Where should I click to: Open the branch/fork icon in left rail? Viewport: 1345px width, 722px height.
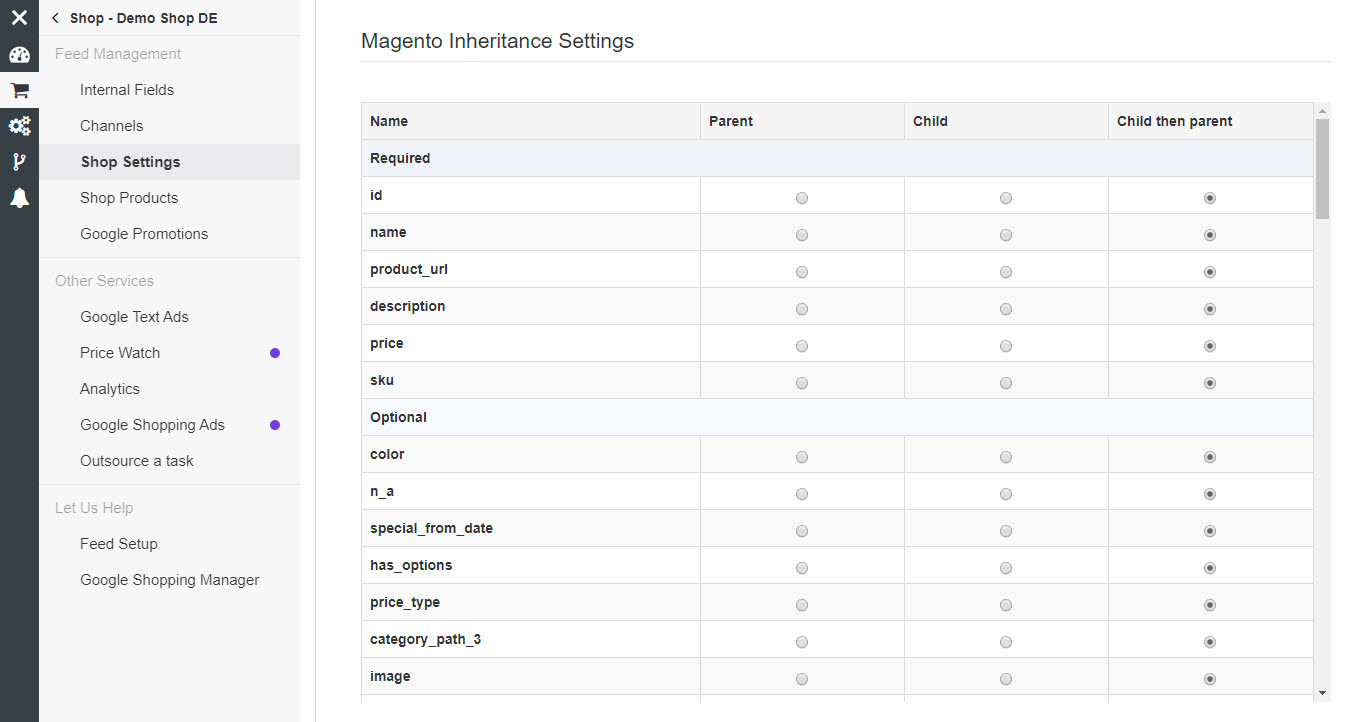[x=19, y=162]
